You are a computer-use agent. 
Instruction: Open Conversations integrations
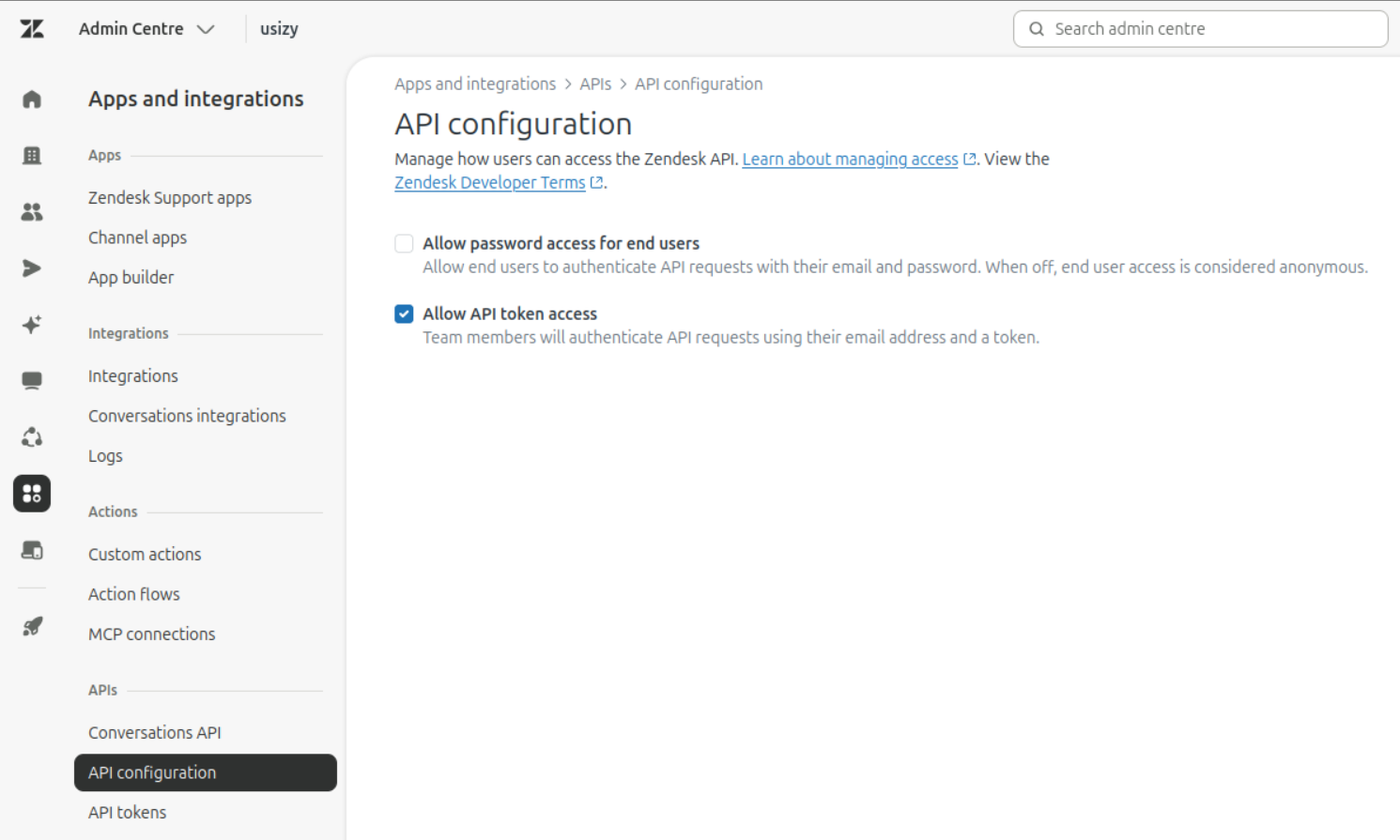[x=187, y=417]
